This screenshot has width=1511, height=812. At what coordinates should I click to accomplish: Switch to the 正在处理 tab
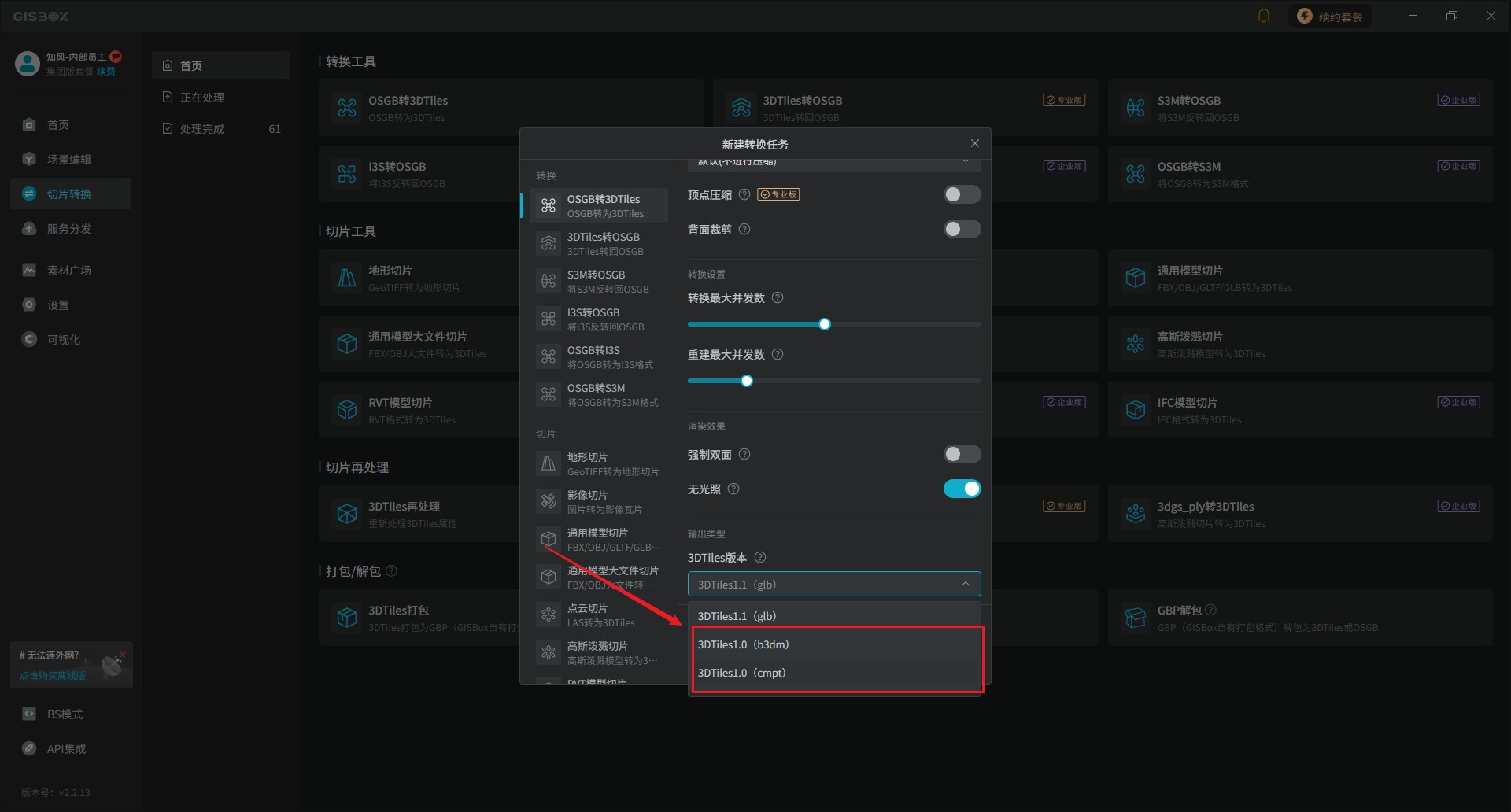pyautogui.click(x=221, y=98)
